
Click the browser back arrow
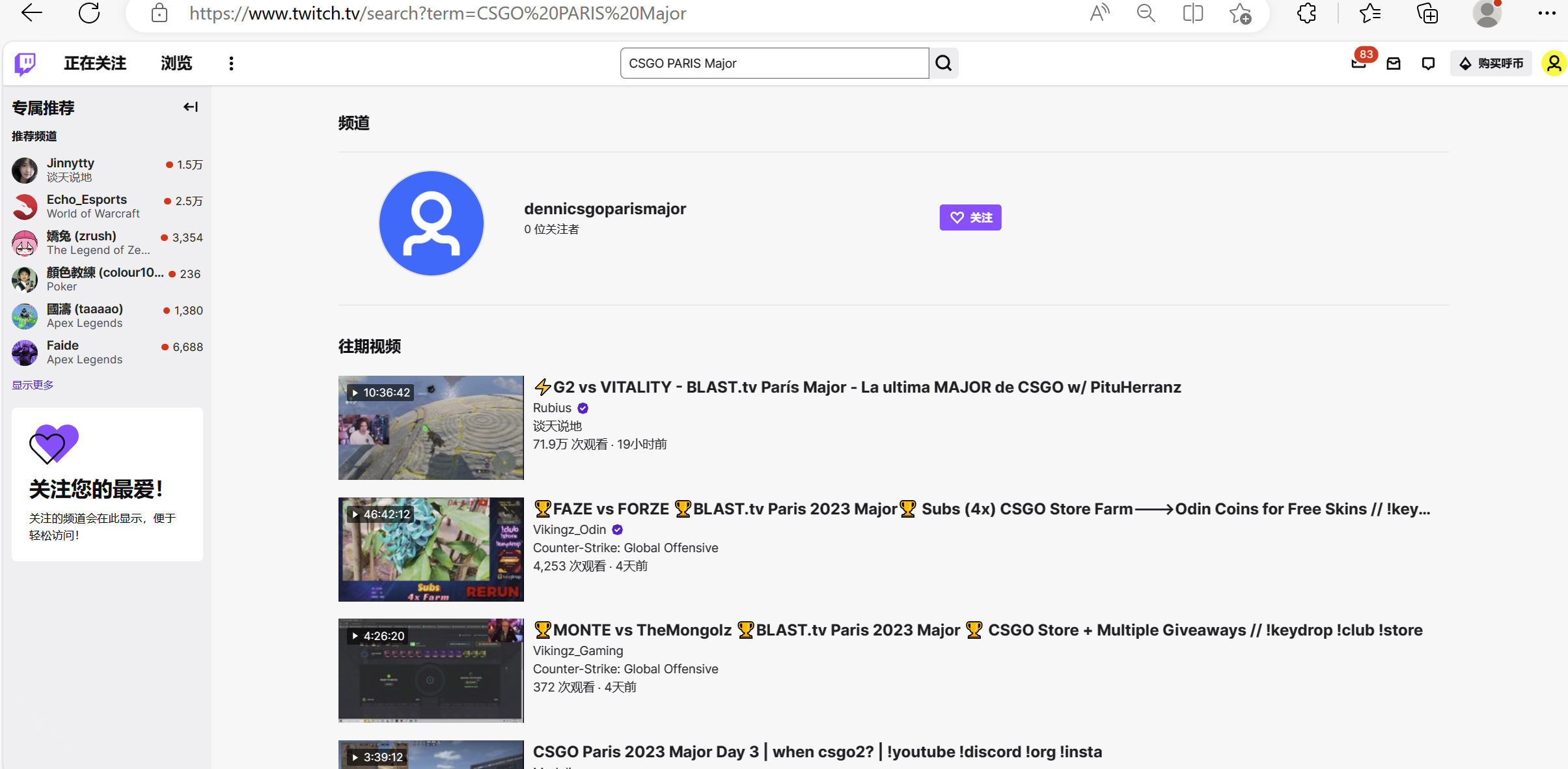(31, 12)
